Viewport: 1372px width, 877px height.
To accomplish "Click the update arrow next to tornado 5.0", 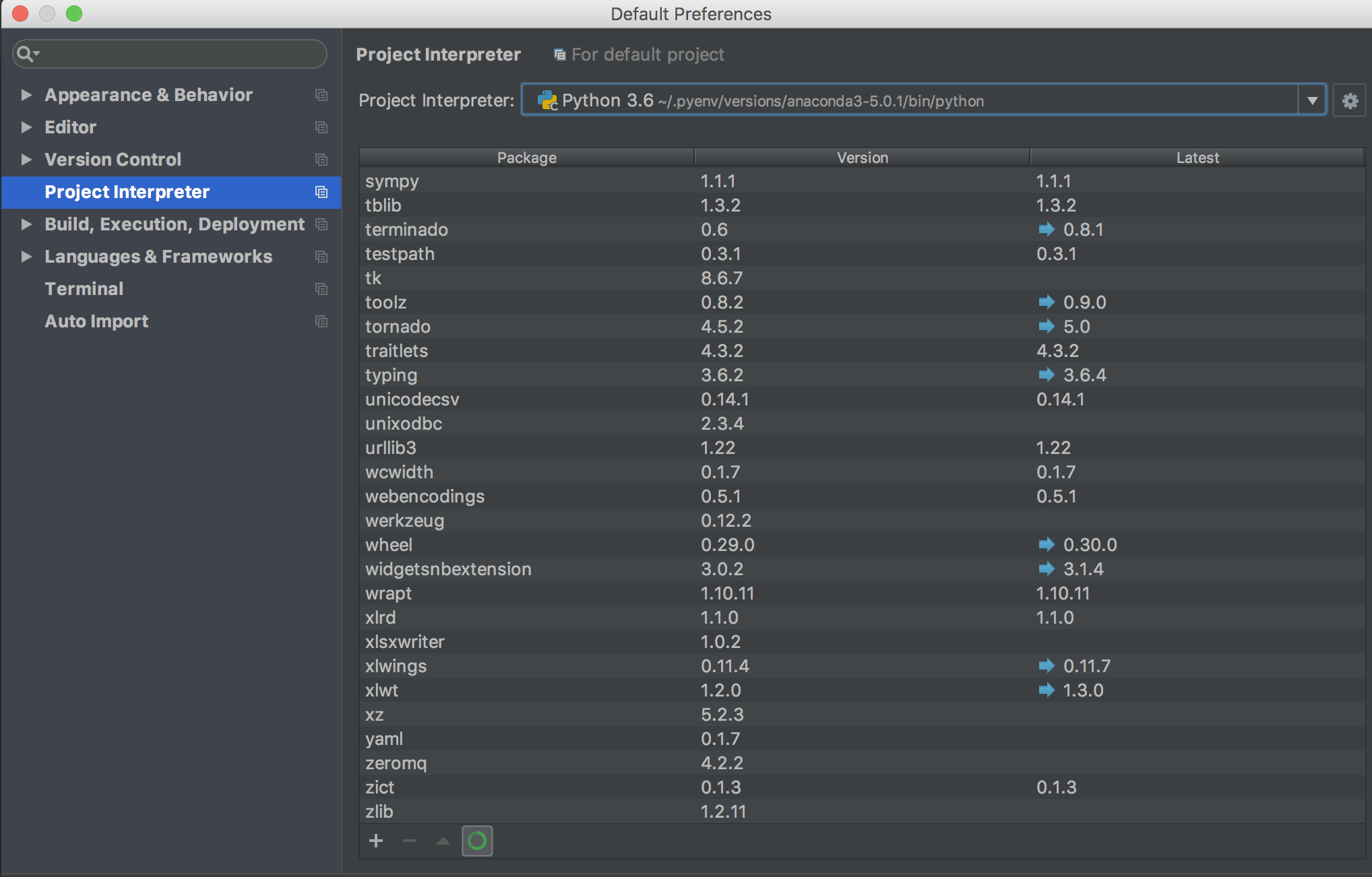I will tap(1047, 326).
